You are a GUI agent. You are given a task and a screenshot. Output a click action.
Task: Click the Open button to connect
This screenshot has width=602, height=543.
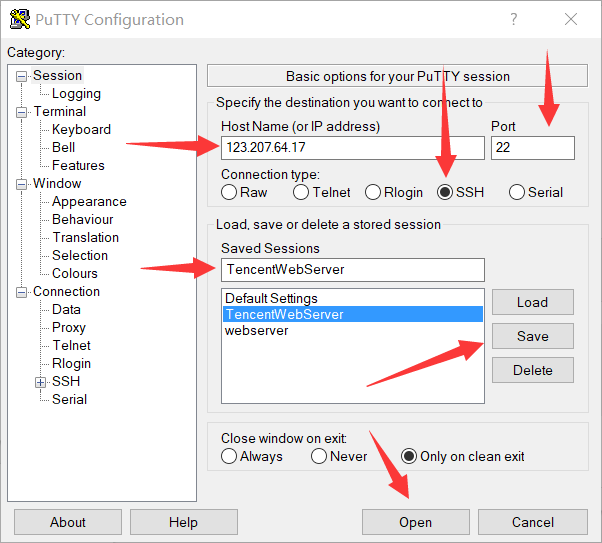tap(415, 522)
